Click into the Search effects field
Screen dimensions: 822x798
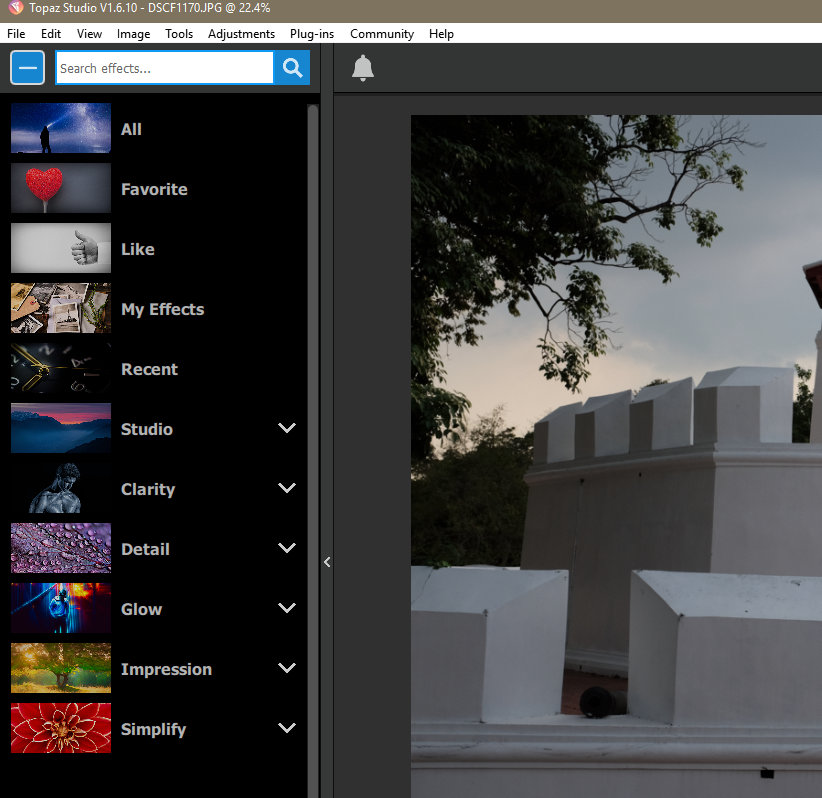coord(164,68)
